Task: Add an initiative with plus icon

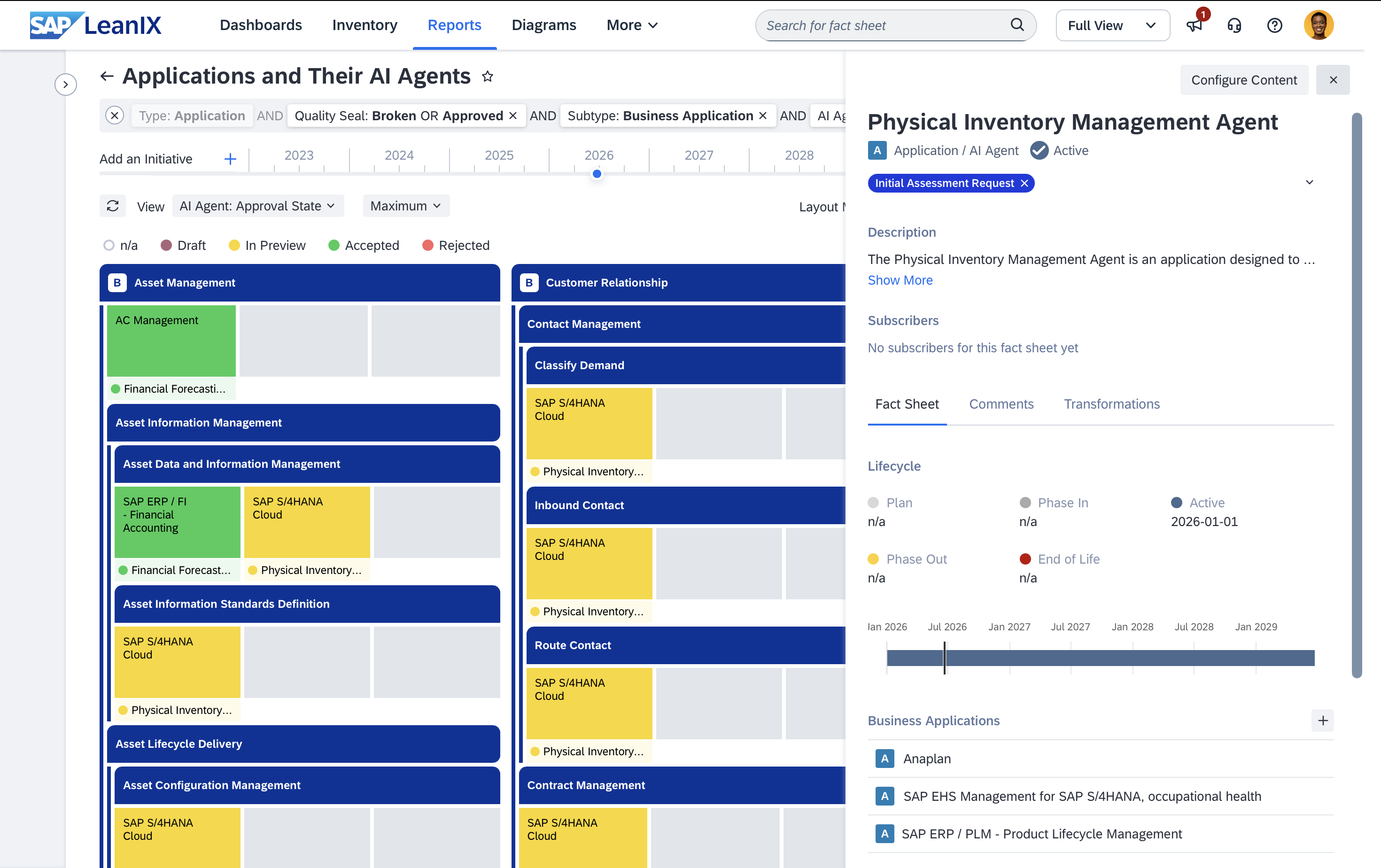Action: pyautogui.click(x=230, y=159)
